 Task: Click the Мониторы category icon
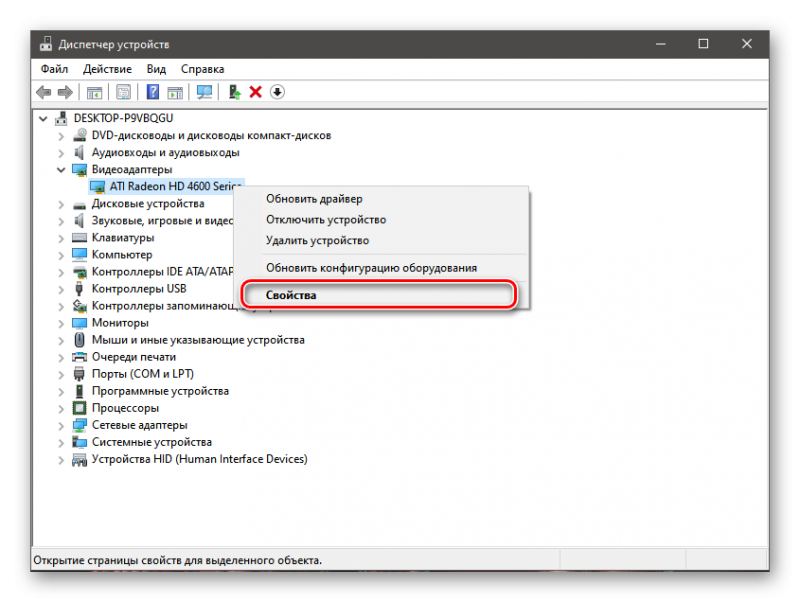80,323
